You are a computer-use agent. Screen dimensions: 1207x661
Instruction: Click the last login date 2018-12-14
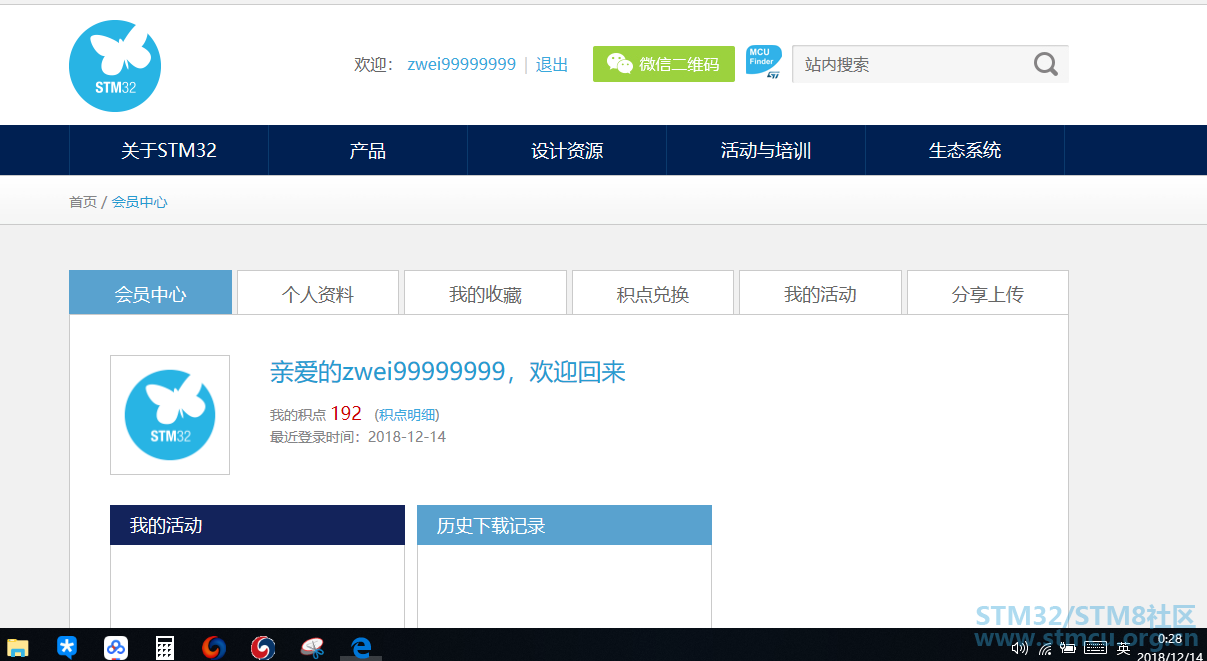pos(407,437)
